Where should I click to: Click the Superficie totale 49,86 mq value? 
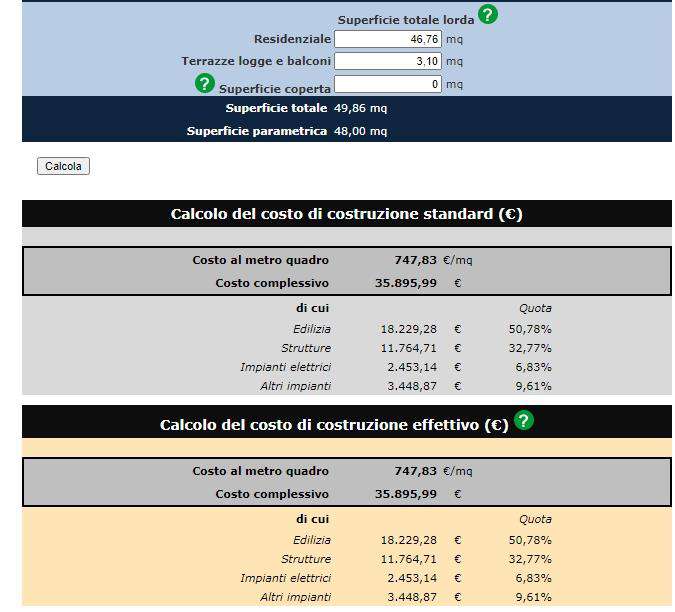pyautogui.click(x=360, y=108)
